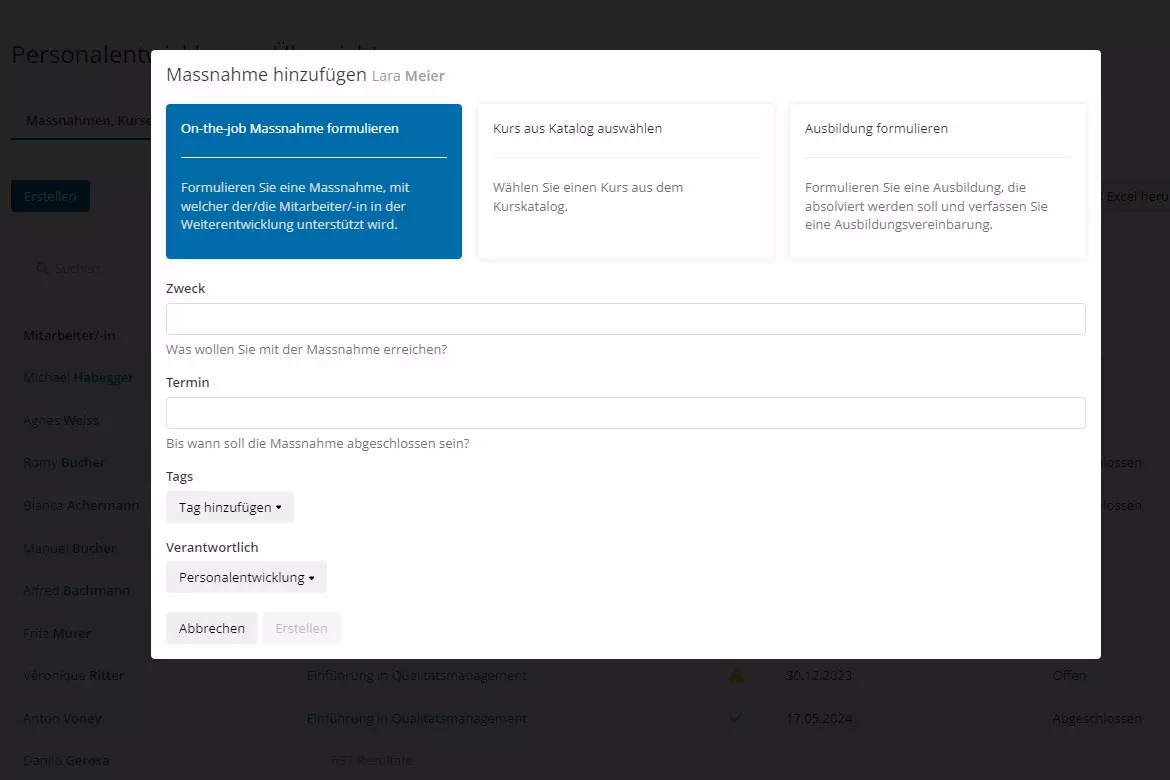Select the On-the-job Massnahme formulieren card

(313, 181)
